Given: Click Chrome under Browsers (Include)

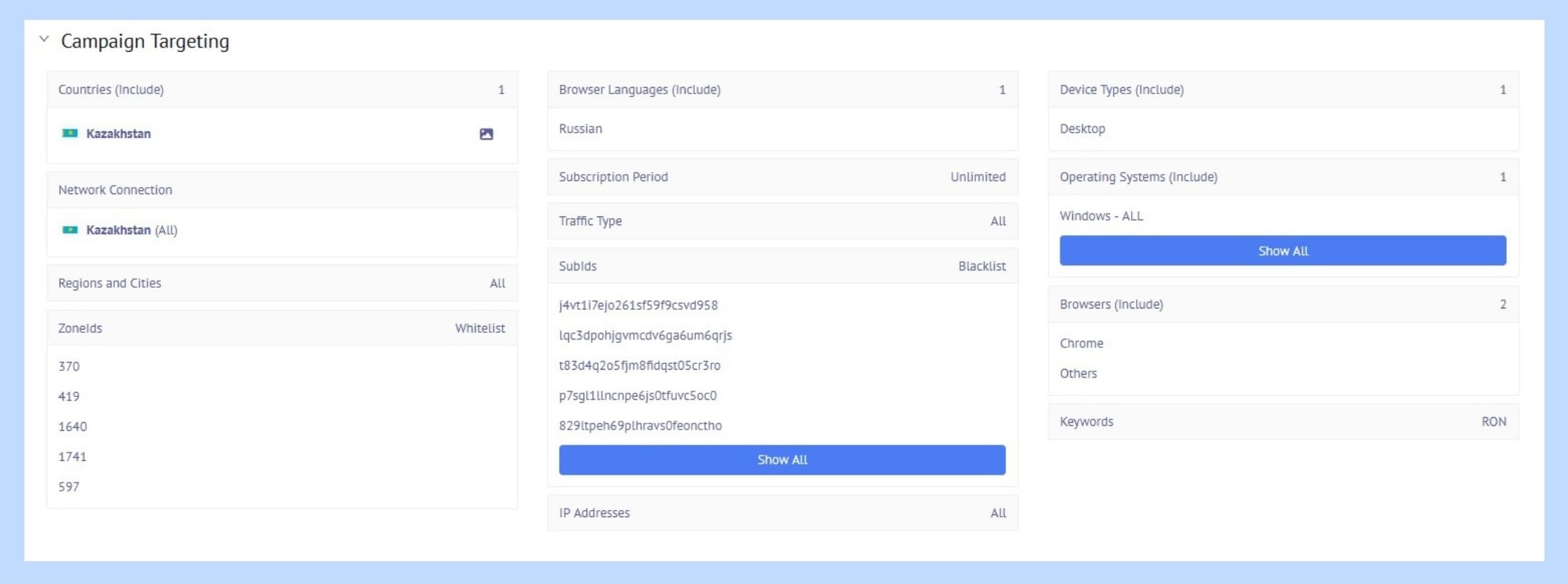Looking at the screenshot, I should click(x=1082, y=343).
